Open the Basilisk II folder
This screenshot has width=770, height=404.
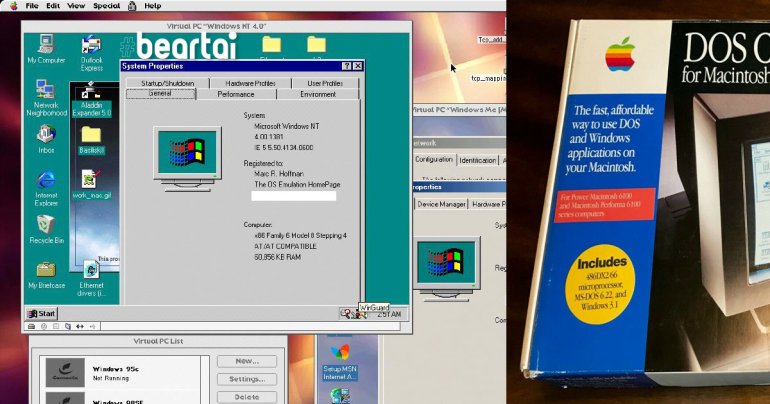[x=91, y=137]
